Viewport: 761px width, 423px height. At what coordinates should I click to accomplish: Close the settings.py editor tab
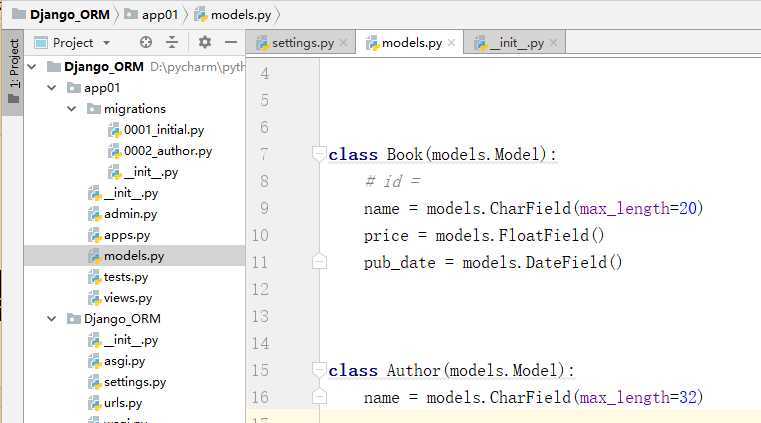click(343, 43)
